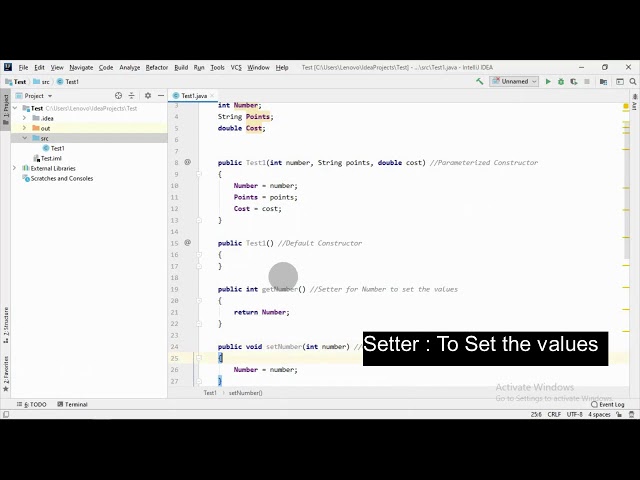Click the src breadcrumb in navigation bar

coord(42,82)
